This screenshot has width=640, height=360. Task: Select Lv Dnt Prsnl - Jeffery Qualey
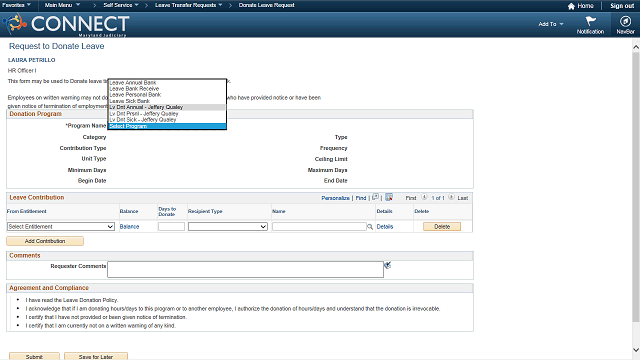(167, 113)
